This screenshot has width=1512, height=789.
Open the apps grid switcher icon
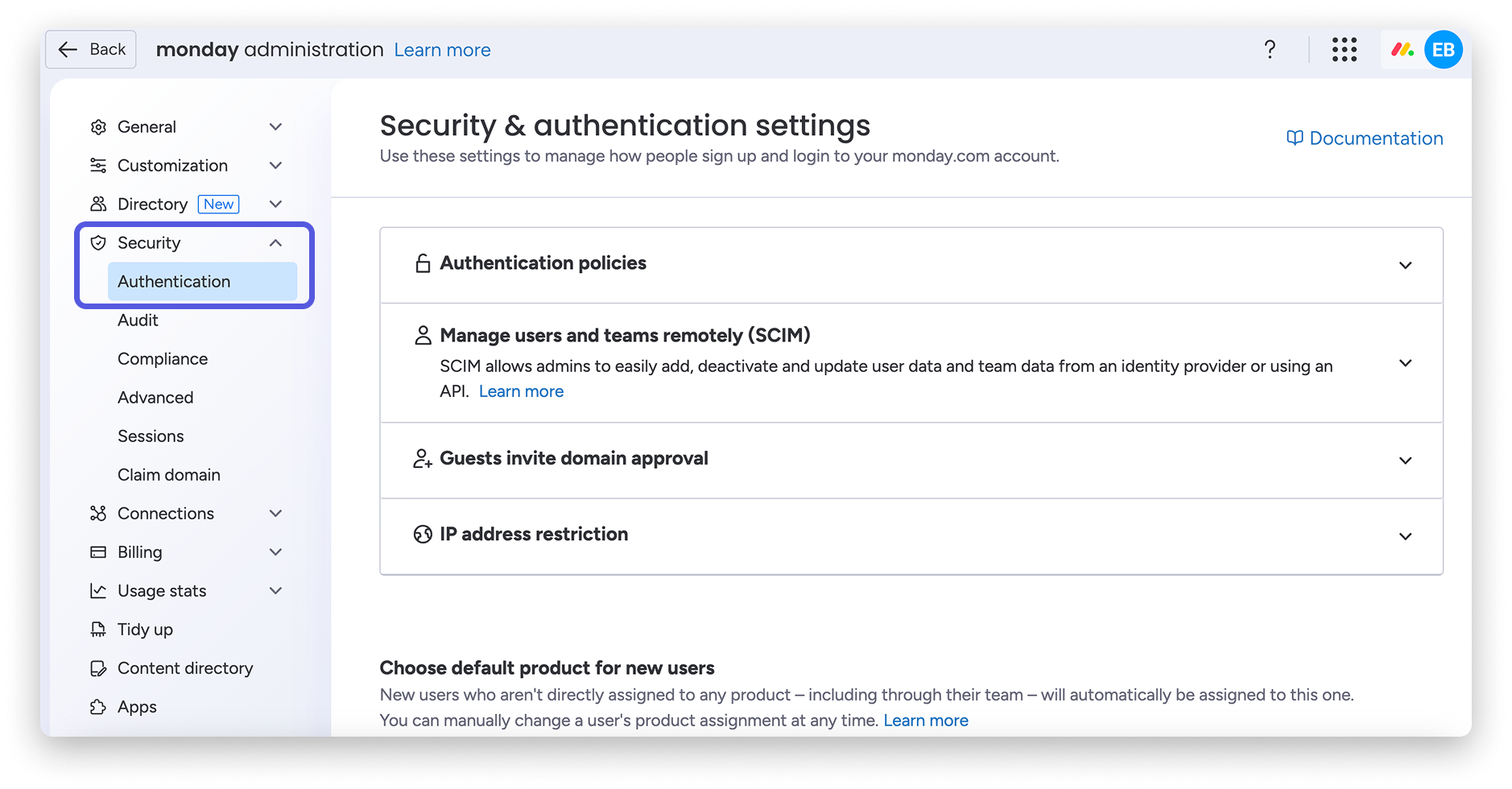[x=1344, y=50]
